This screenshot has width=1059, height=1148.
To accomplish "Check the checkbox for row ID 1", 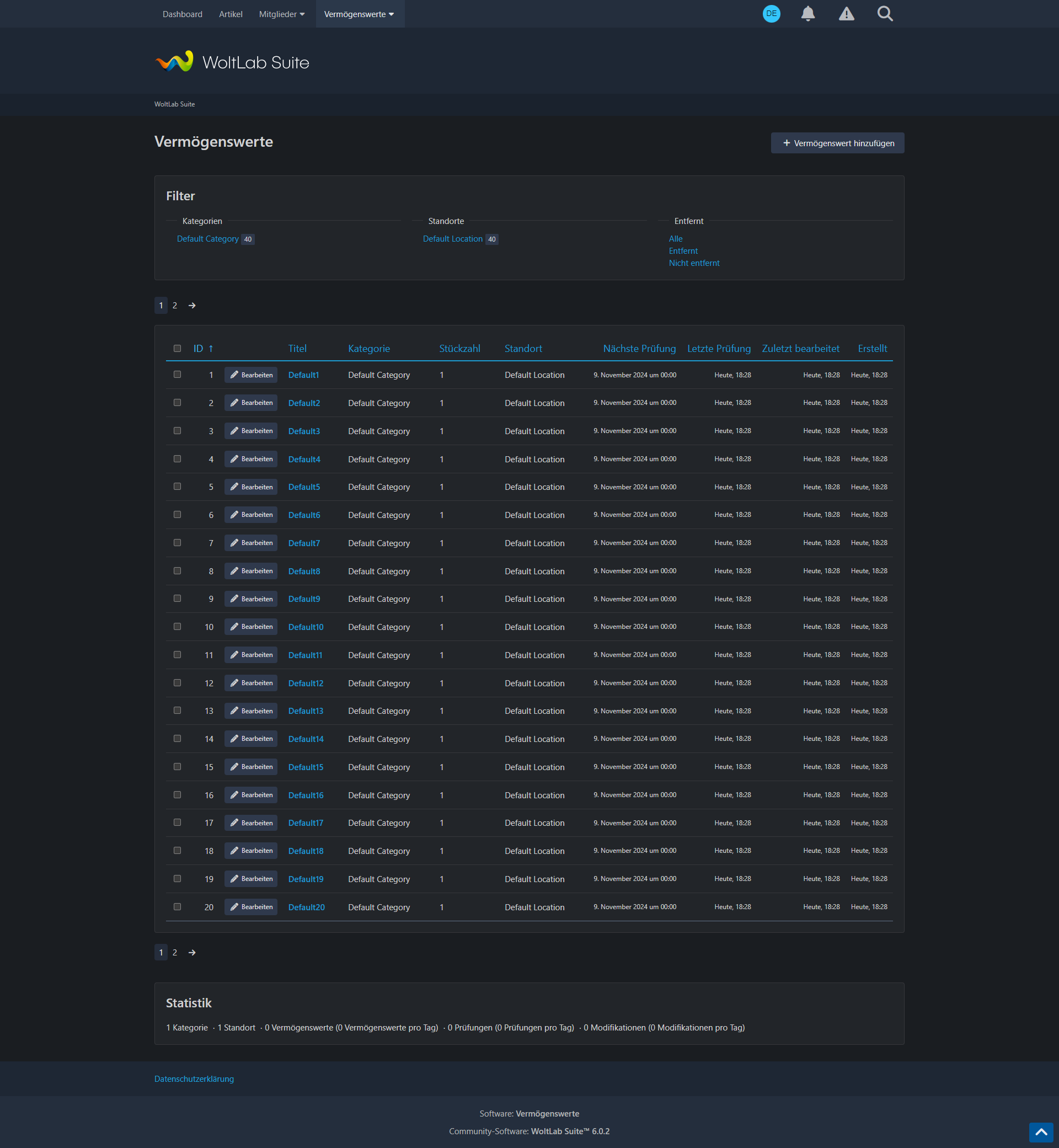I will point(177,374).
